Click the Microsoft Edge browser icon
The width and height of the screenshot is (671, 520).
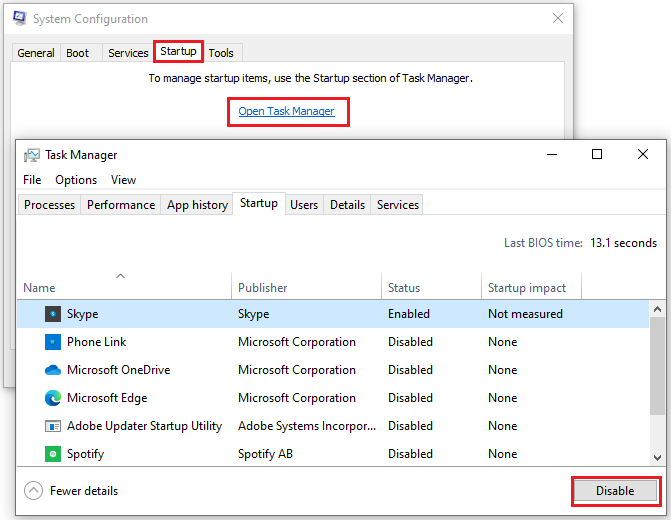click(x=53, y=398)
